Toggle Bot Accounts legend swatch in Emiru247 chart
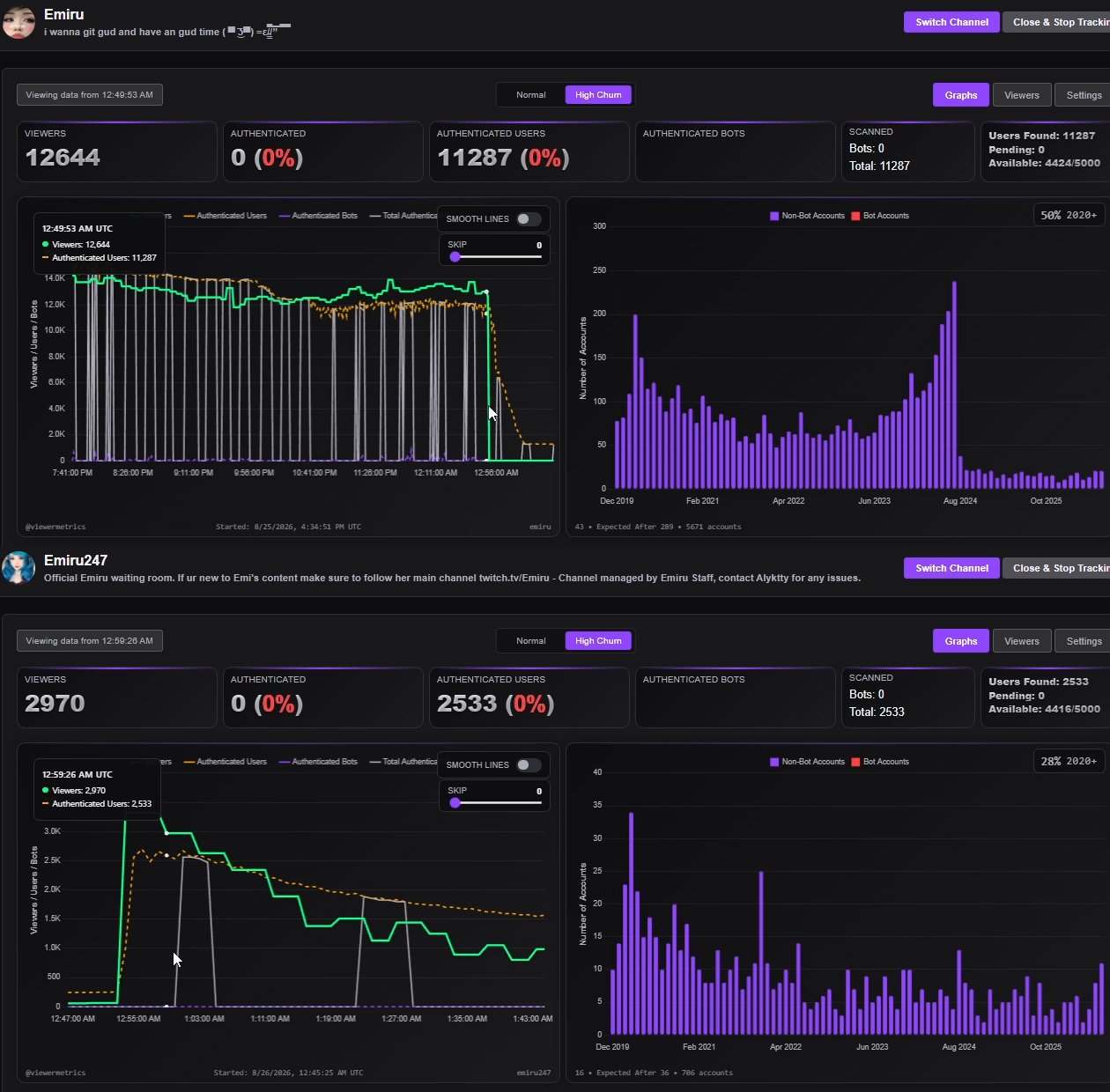The height and width of the screenshot is (1092, 1110). coord(855,762)
